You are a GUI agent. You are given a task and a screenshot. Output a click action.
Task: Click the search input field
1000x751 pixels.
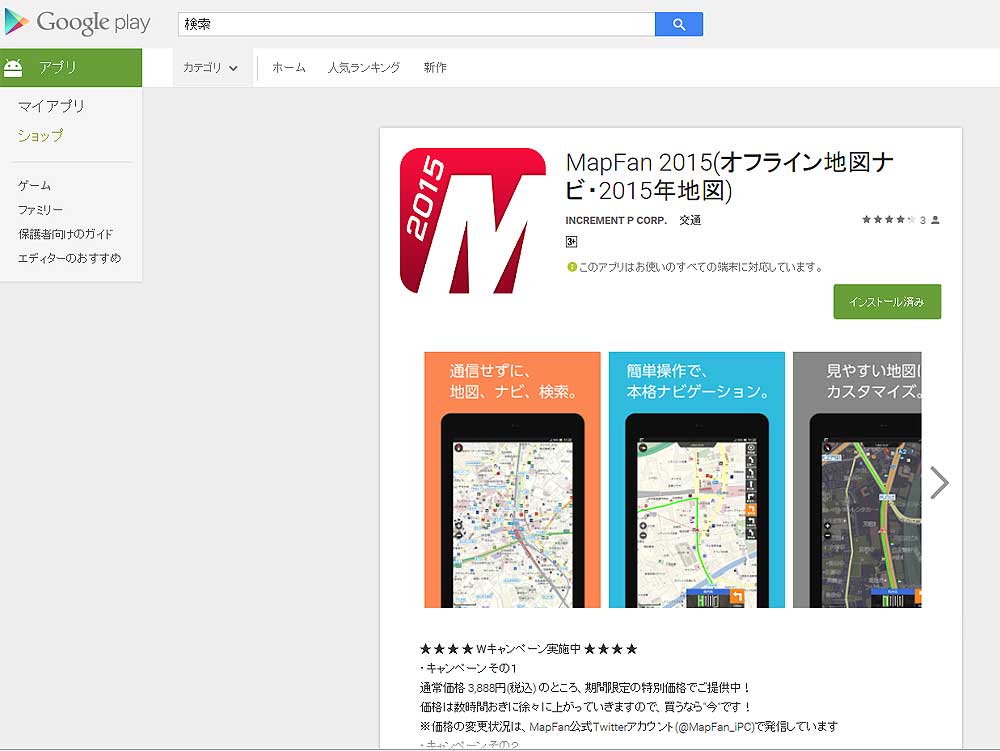[x=416, y=24]
